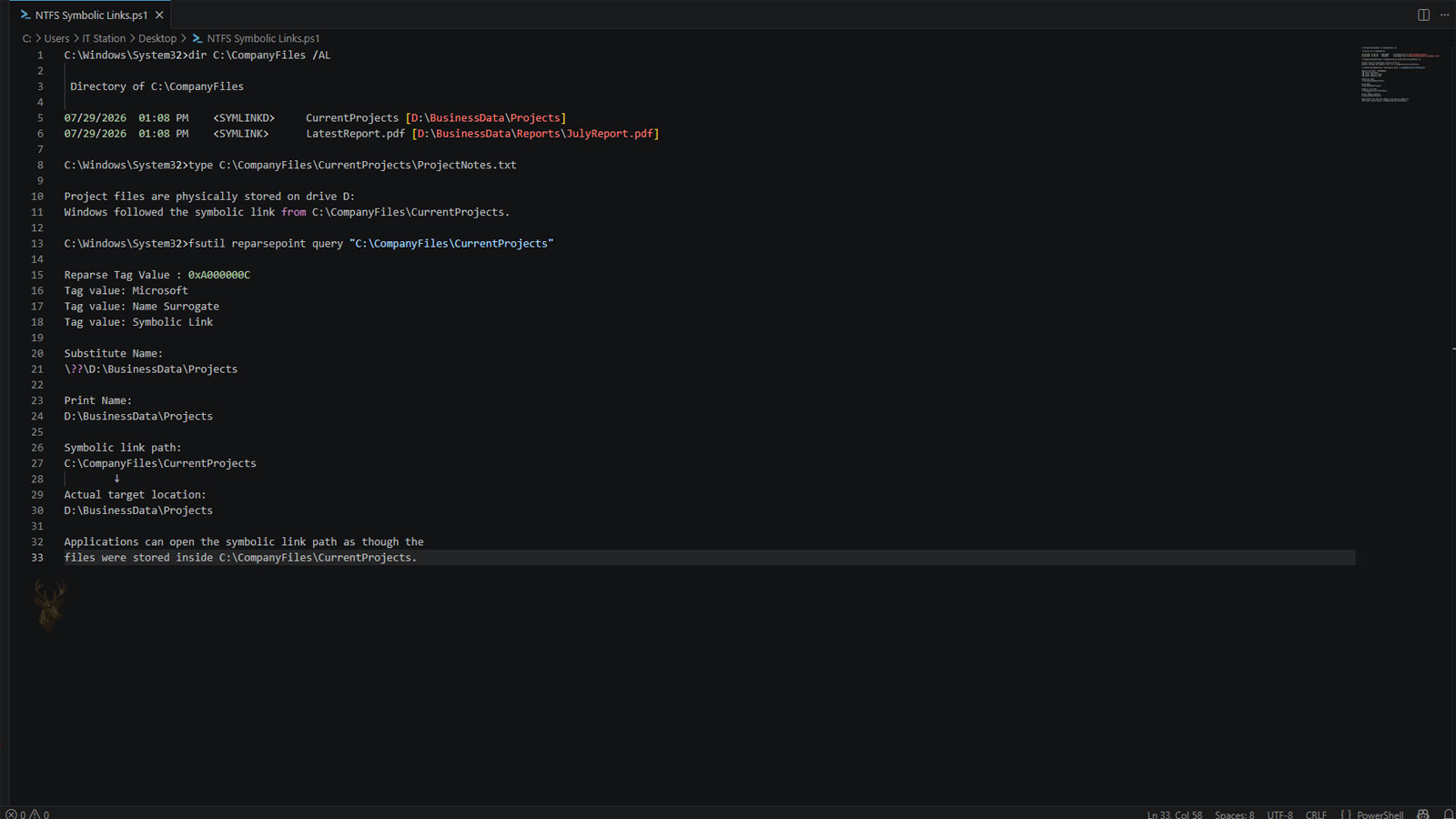
Task: Click the PowerShell icon on the tab
Action: click(x=25, y=15)
